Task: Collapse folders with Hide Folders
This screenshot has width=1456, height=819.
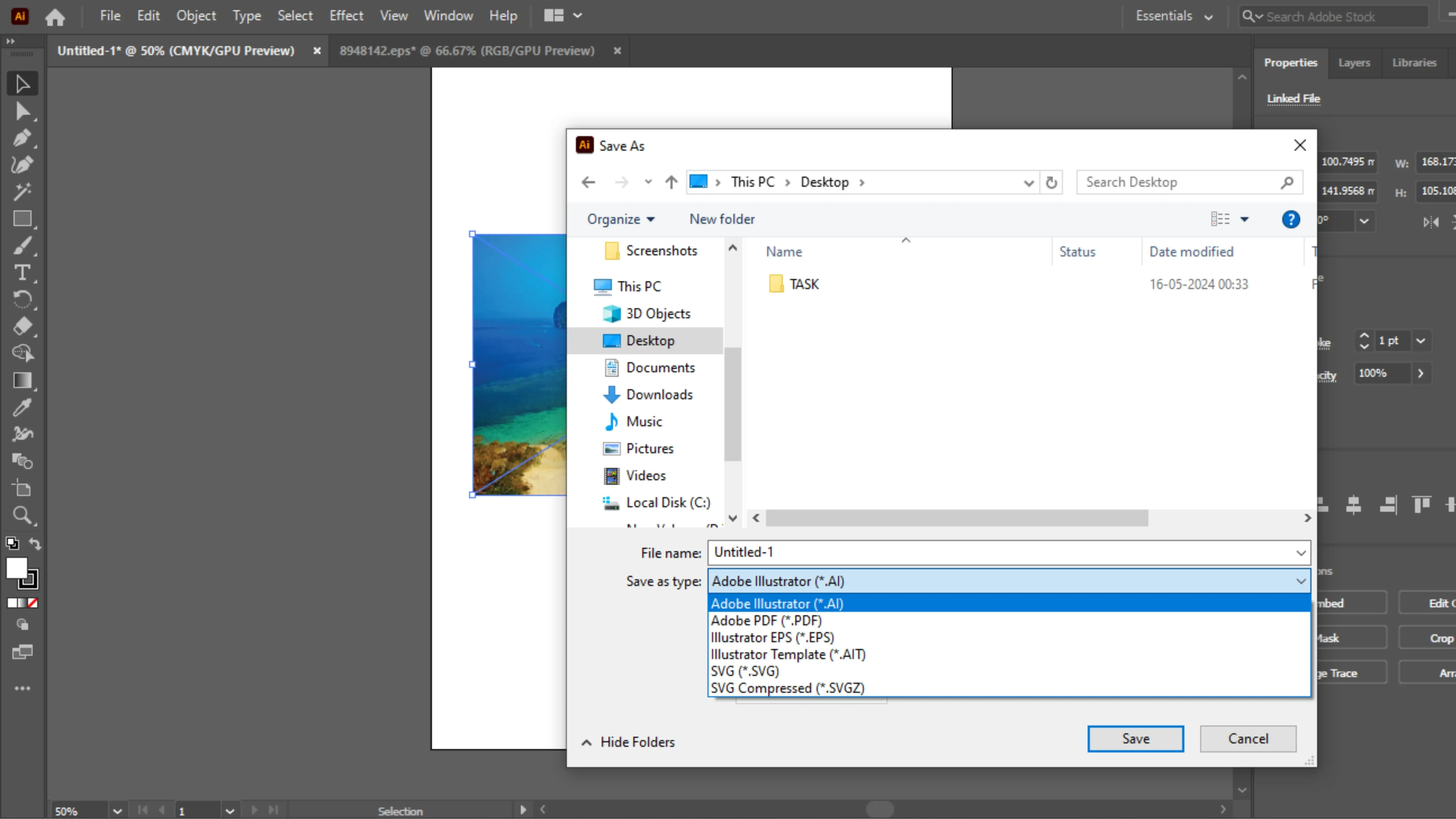Action: (628, 742)
